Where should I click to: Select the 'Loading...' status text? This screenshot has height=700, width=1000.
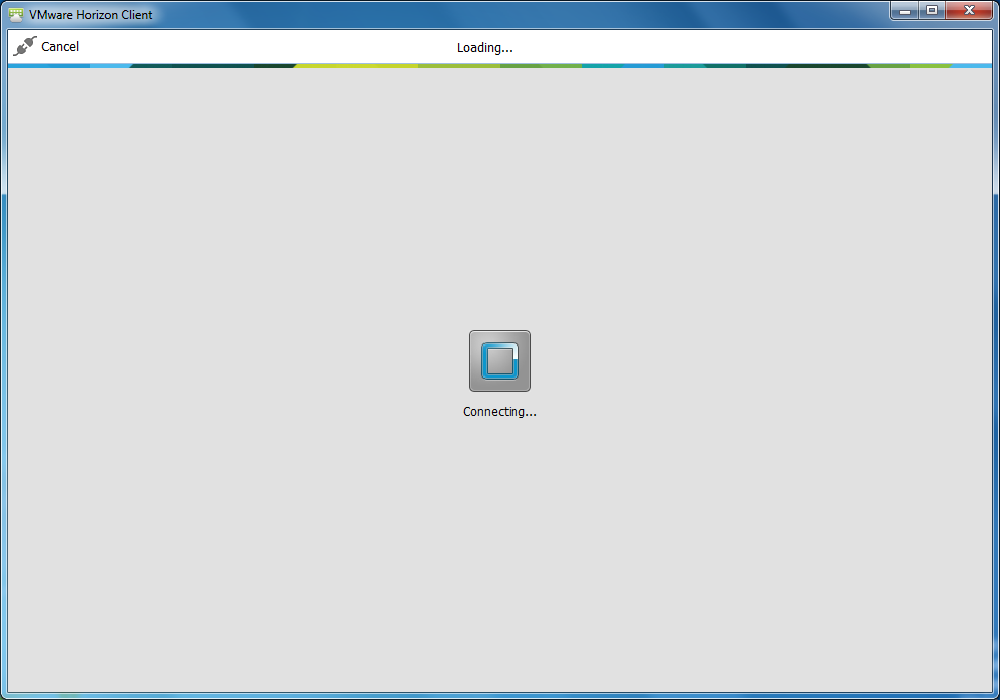(485, 48)
